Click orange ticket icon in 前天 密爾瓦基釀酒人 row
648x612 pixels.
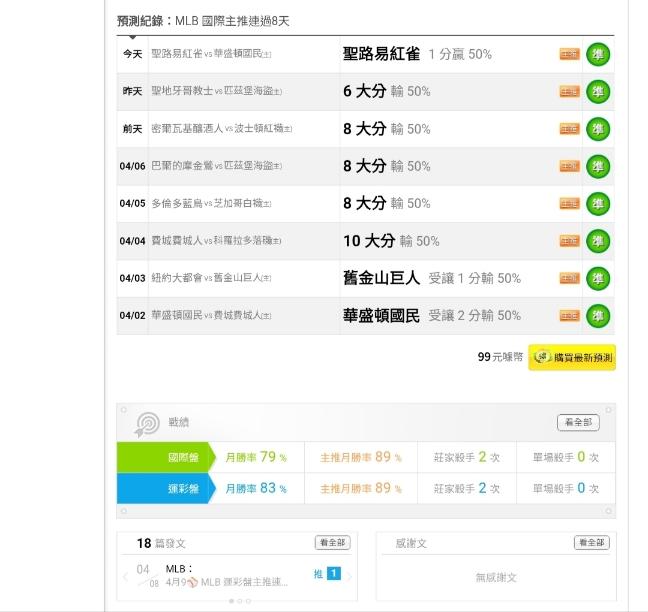coord(569,129)
